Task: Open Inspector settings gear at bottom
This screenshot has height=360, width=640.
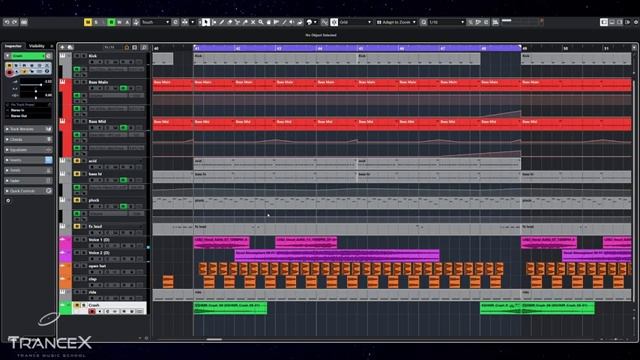Action: click(8, 200)
